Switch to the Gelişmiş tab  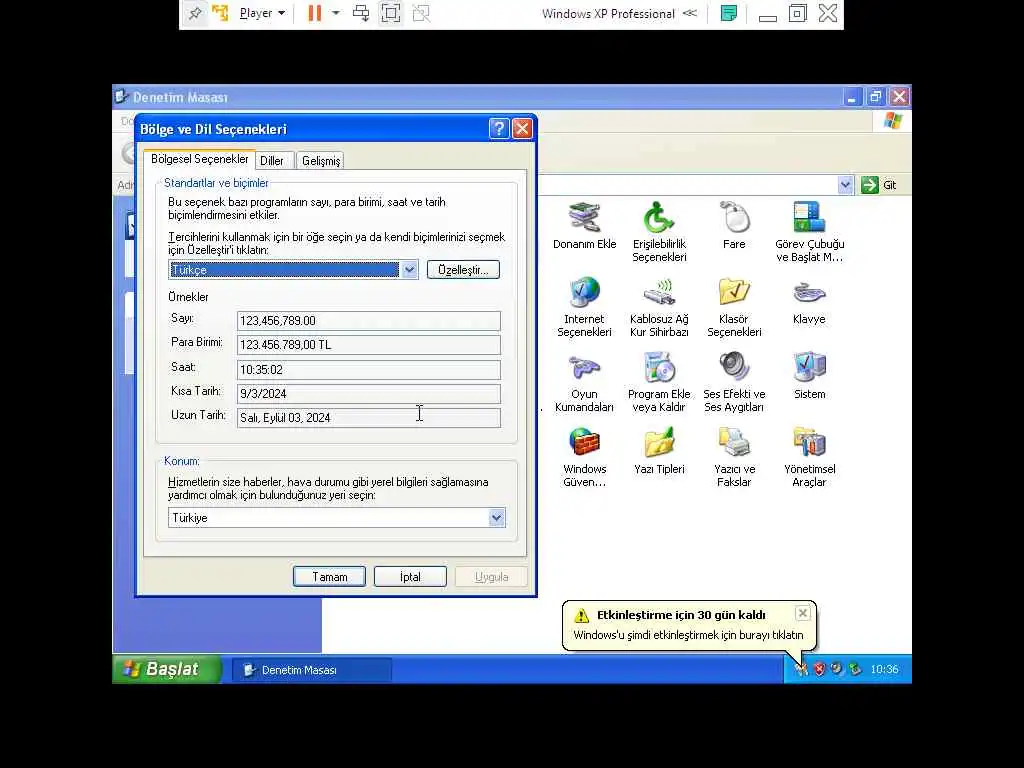pos(321,161)
